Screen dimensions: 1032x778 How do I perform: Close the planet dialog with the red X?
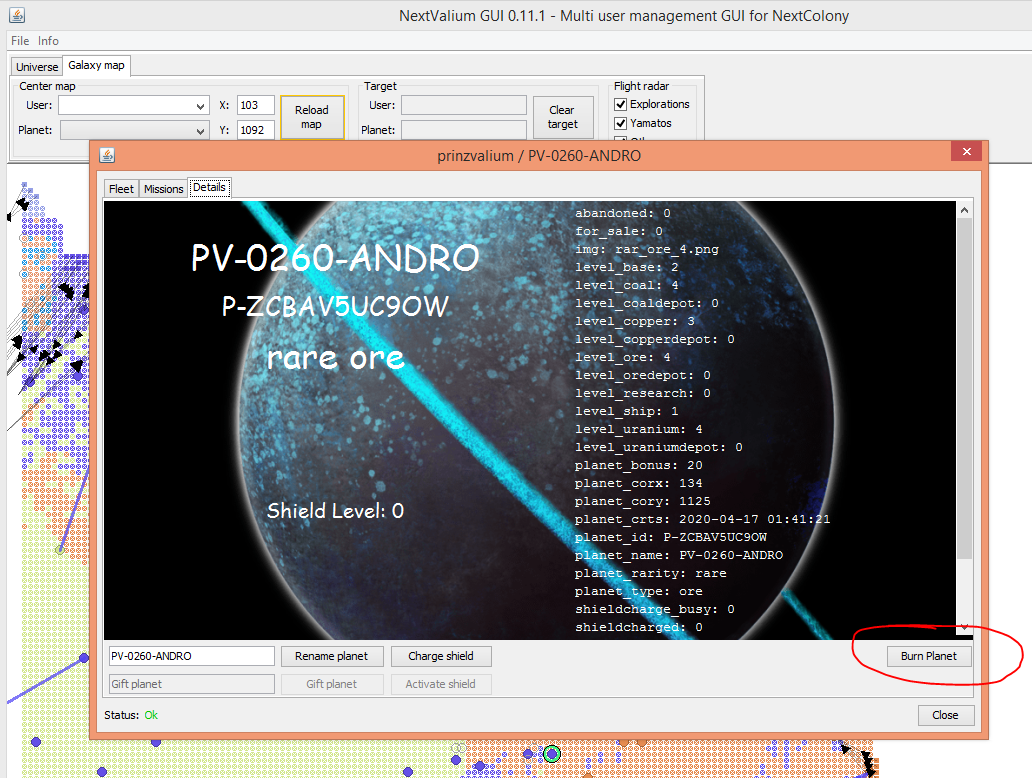click(x=966, y=154)
